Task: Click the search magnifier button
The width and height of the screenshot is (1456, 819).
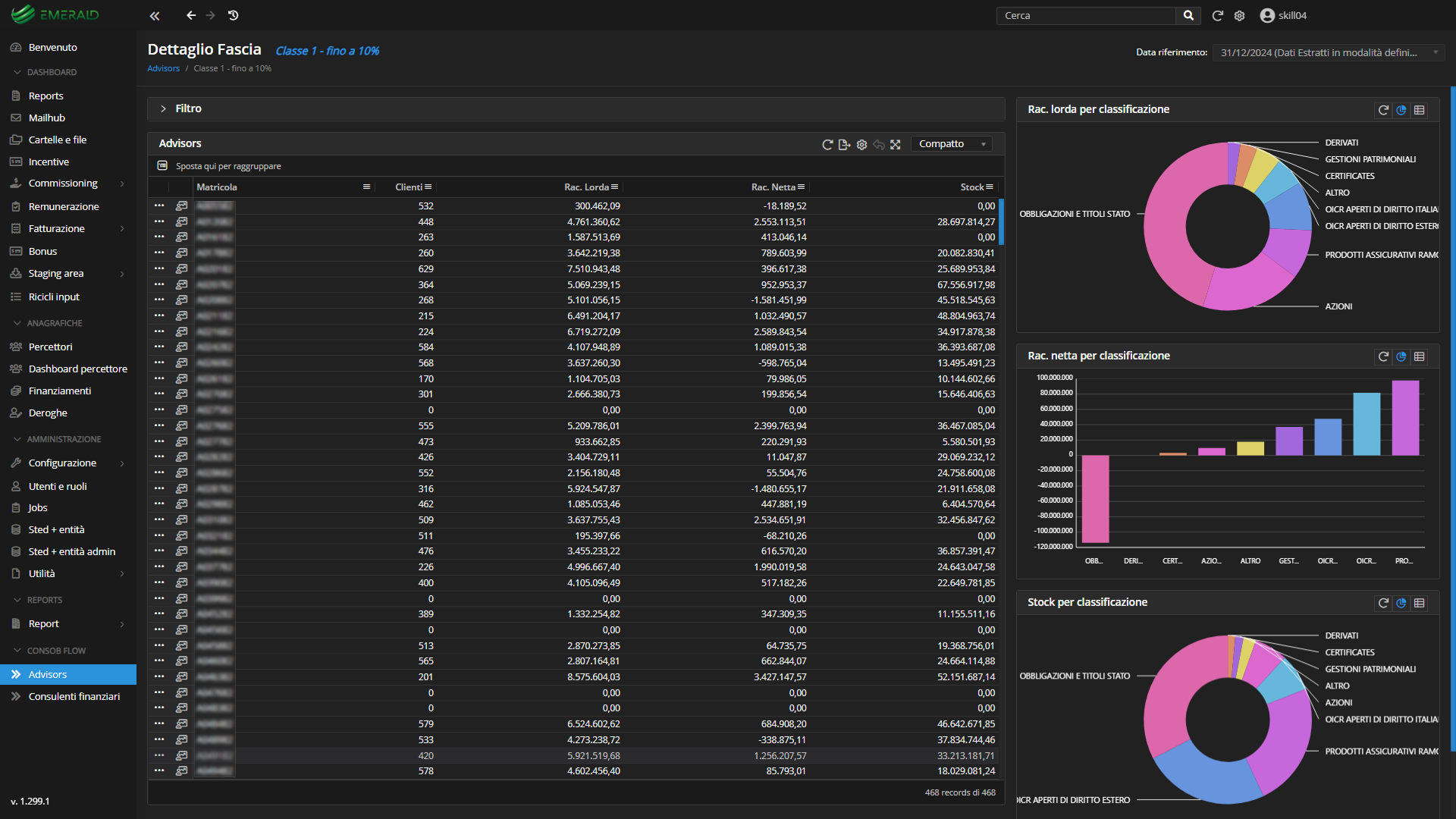Action: [1188, 15]
